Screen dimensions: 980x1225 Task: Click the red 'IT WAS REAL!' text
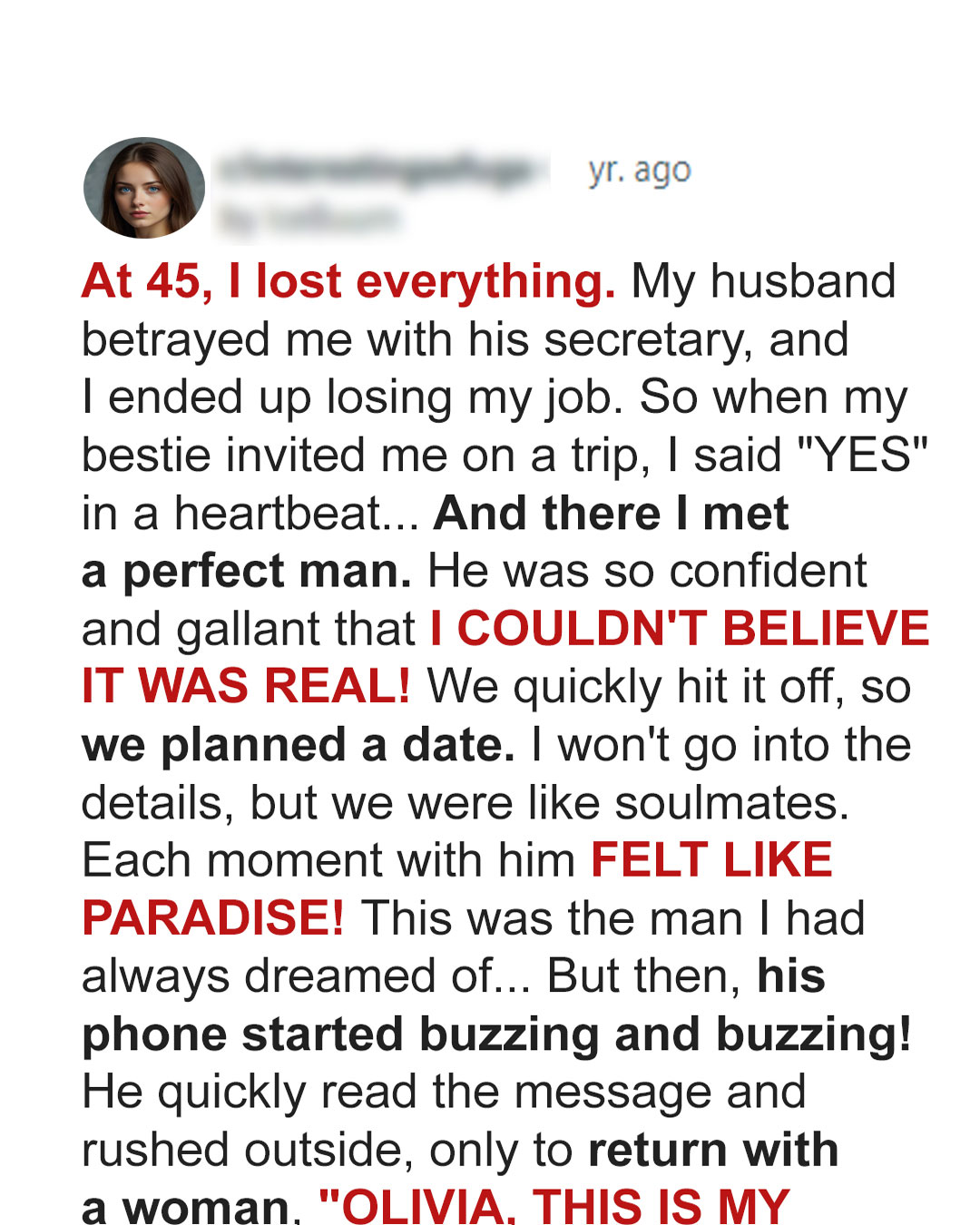click(246, 686)
